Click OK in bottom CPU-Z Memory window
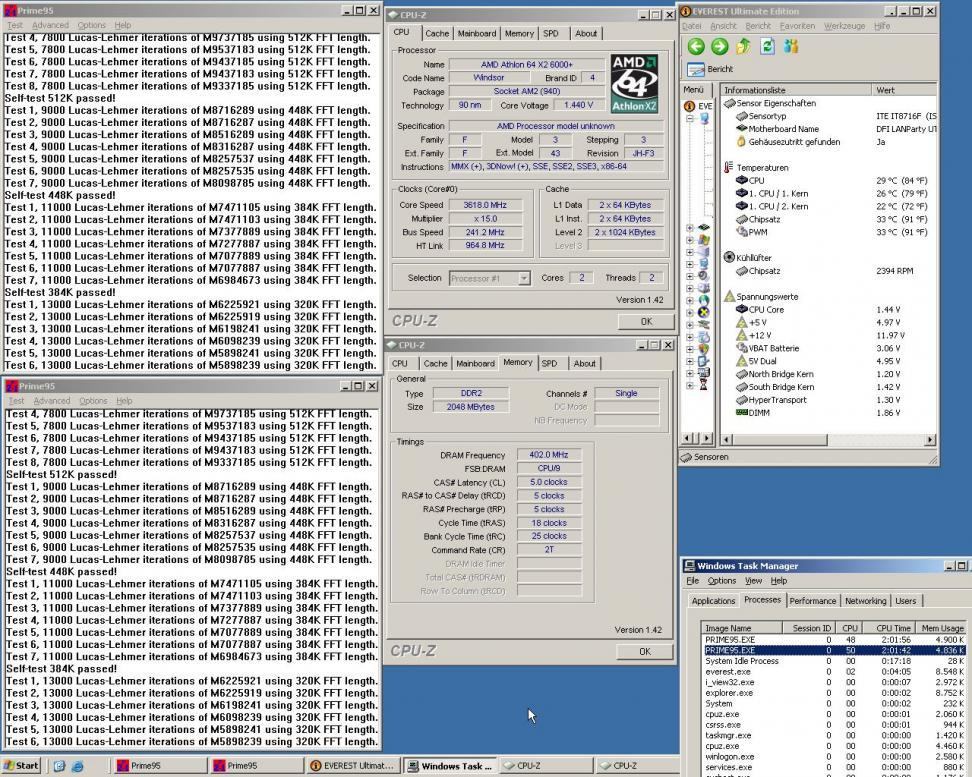The width and height of the screenshot is (972, 777). pos(645,651)
